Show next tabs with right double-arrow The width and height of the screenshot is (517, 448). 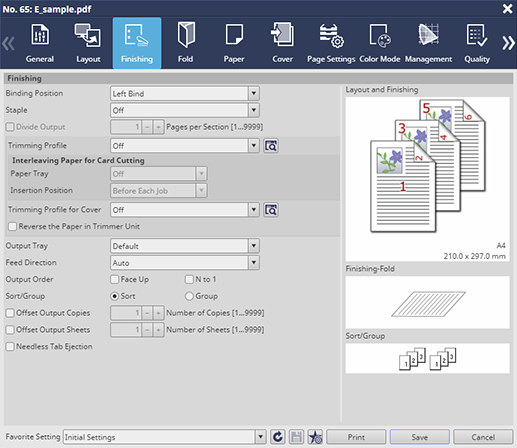tap(508, 43)
